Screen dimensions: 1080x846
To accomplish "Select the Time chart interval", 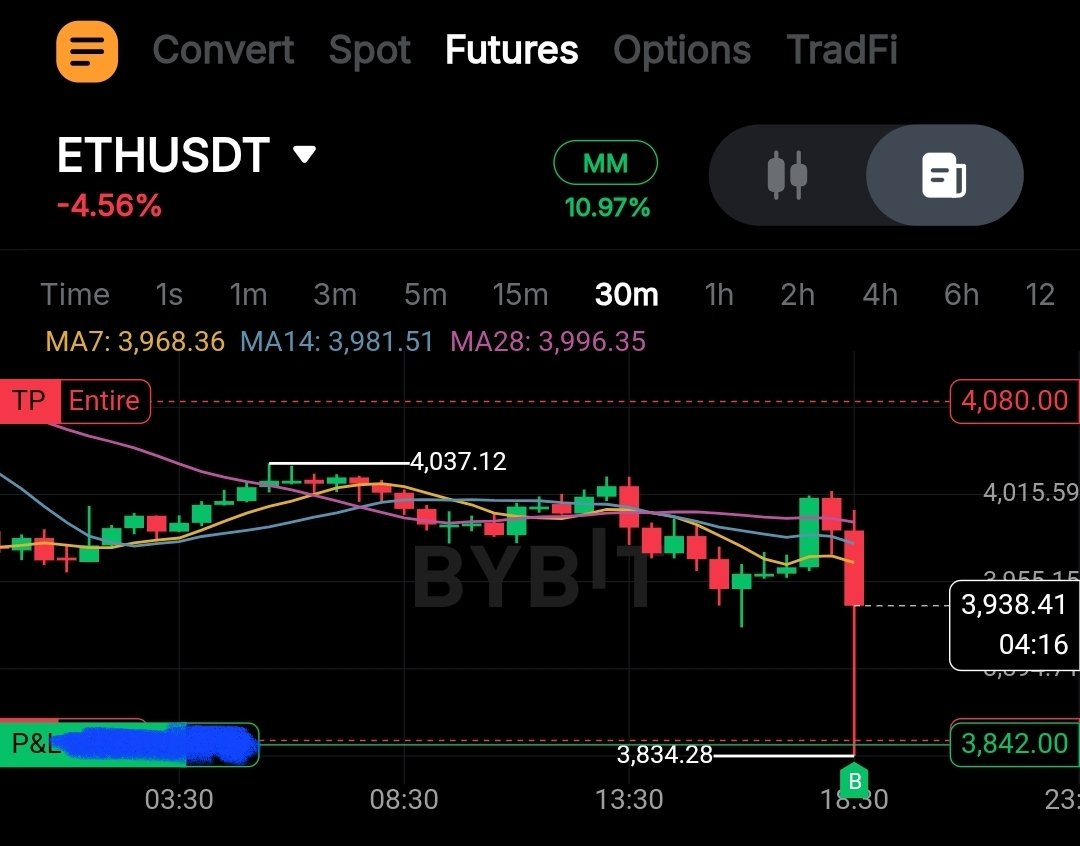I will tap(75, 295).
